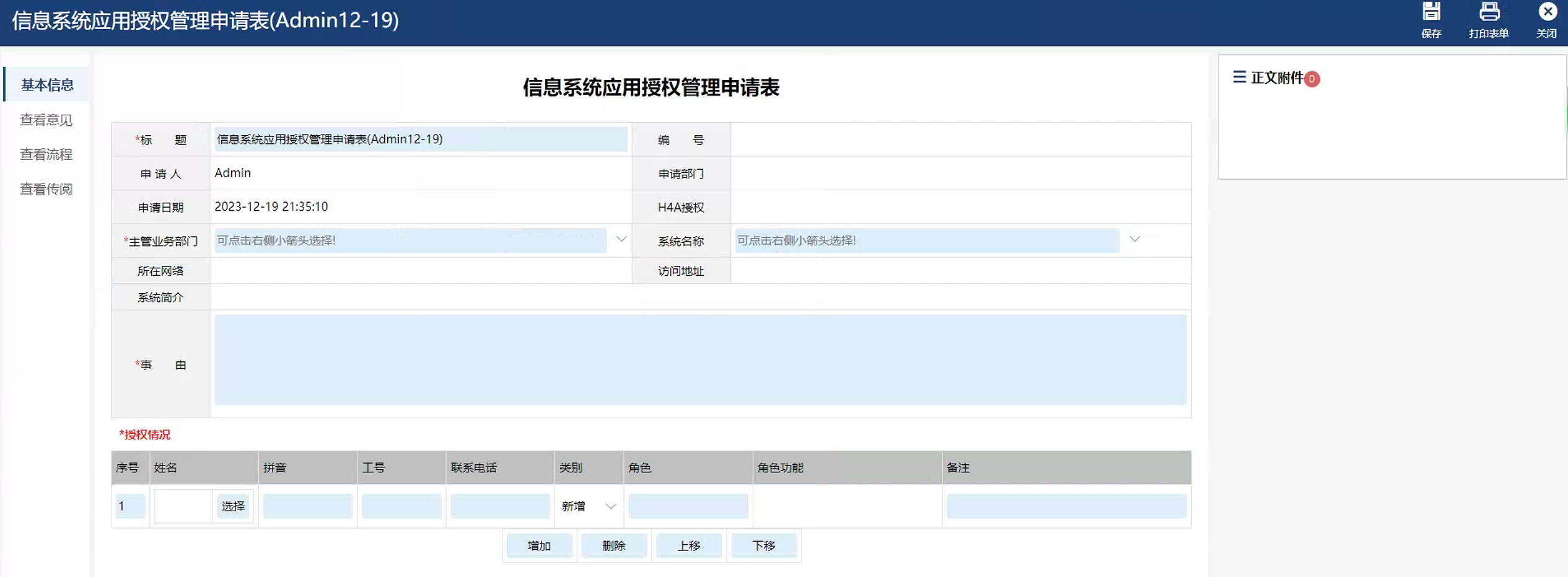Click the 所在网络 label
Image resolution: width=1568 pixels, height=577 pixels.
[160, 271]
